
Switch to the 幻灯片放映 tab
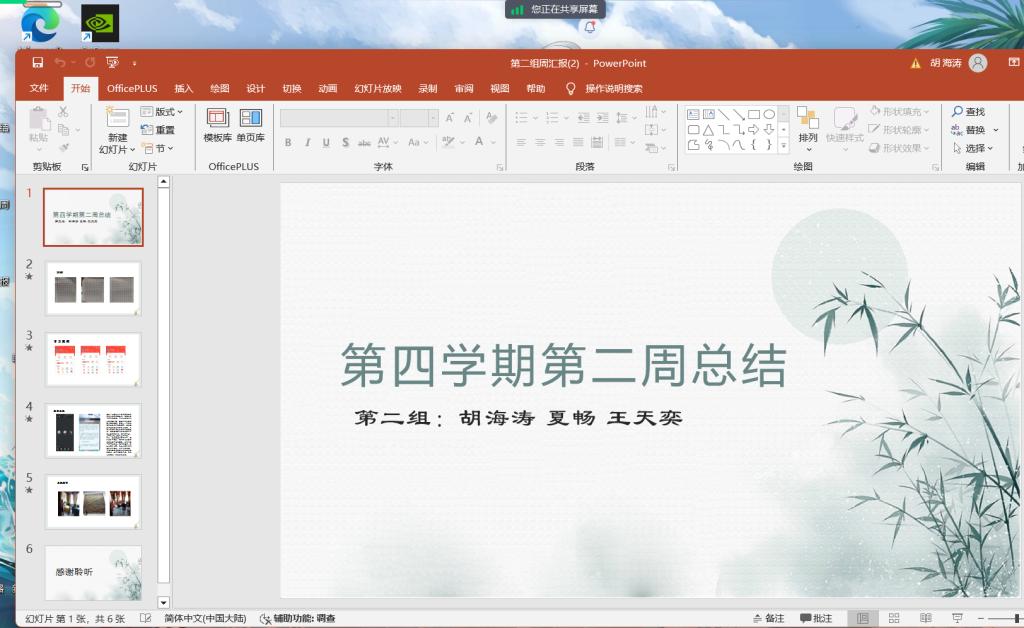(x=378, y=88)
